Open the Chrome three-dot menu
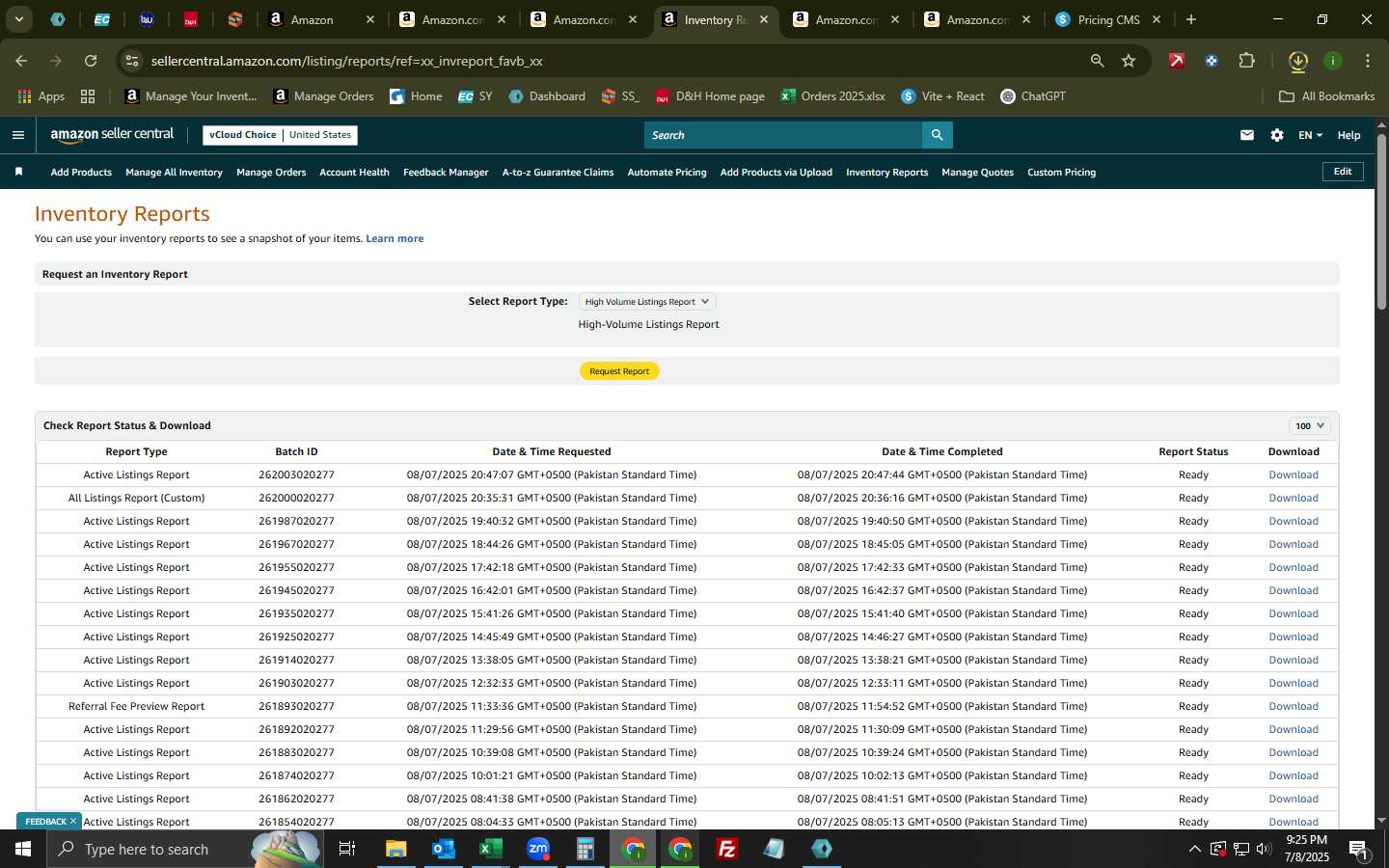 (x=1368, y=61)
